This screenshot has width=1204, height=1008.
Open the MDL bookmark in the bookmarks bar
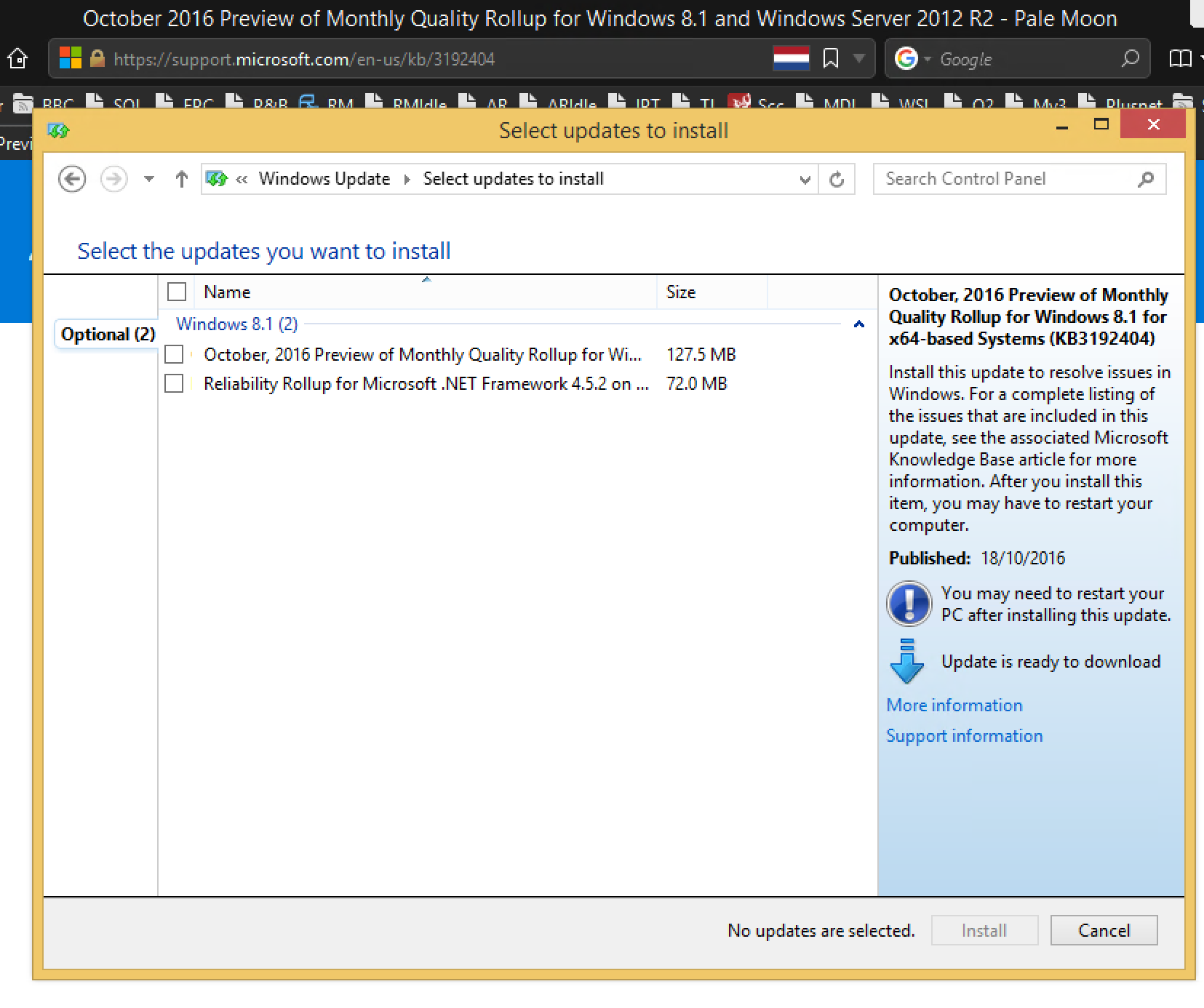pos(827,103)
